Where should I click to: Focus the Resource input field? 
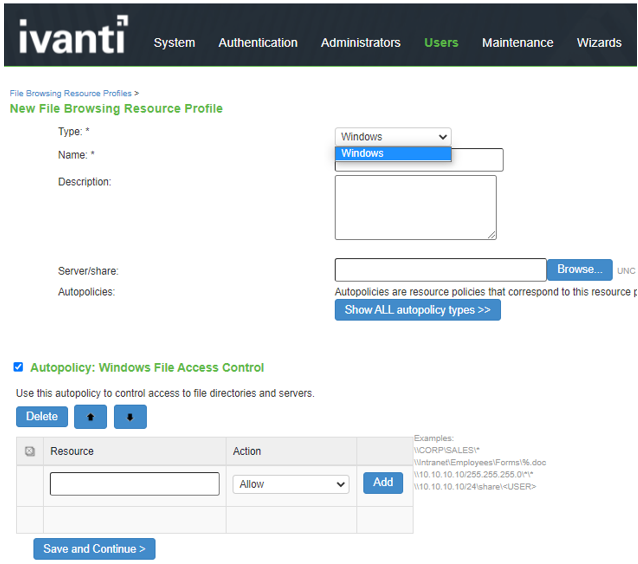[135, 484]
